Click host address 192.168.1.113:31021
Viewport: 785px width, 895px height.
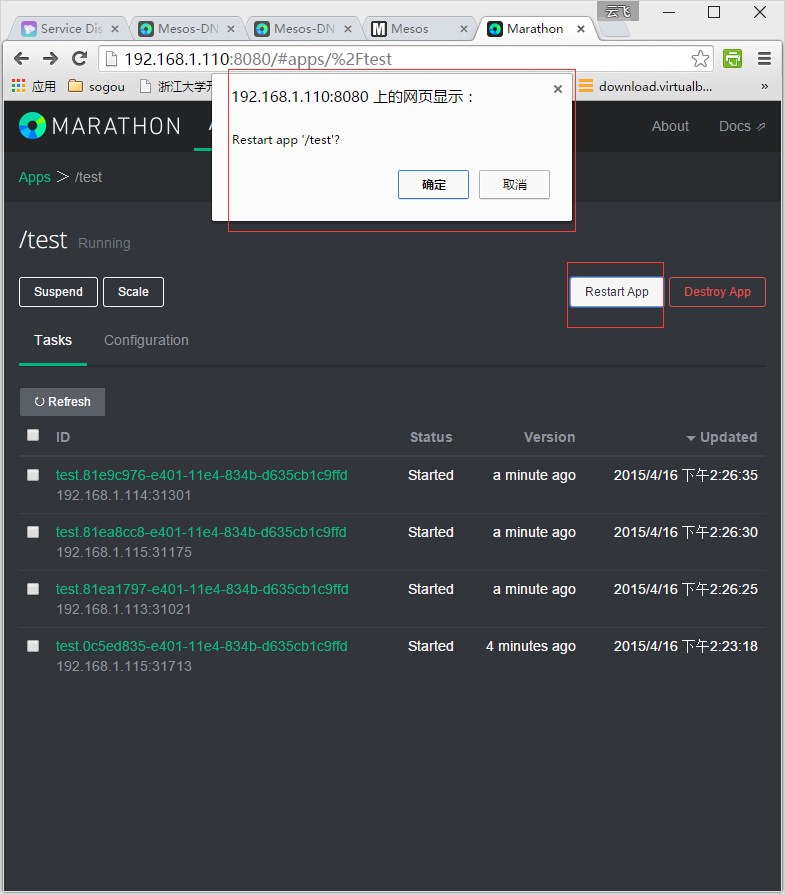click(x=124, y=609)
